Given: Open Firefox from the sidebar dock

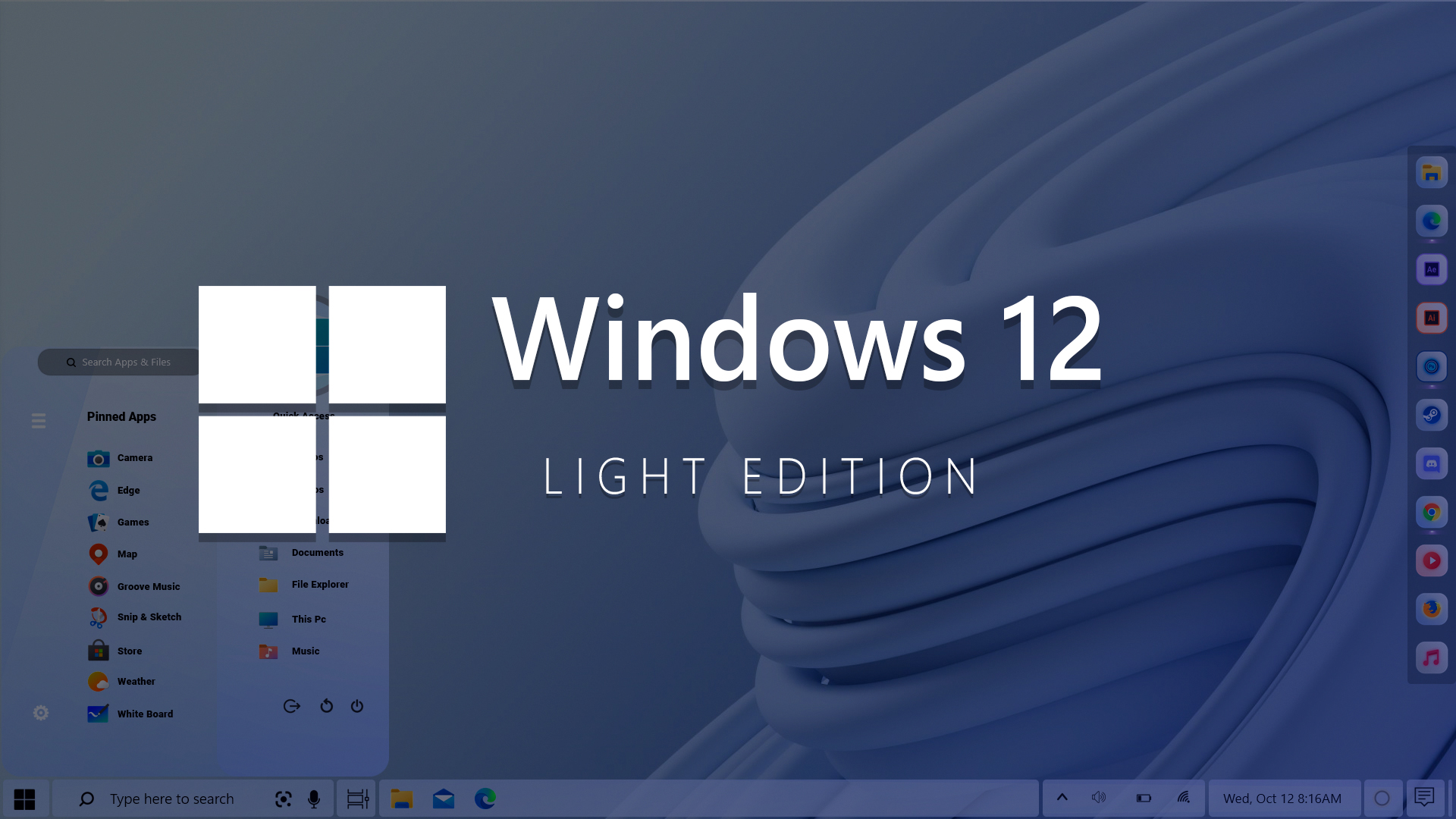Looking at the screenshot, I should tap(1432, 609).
